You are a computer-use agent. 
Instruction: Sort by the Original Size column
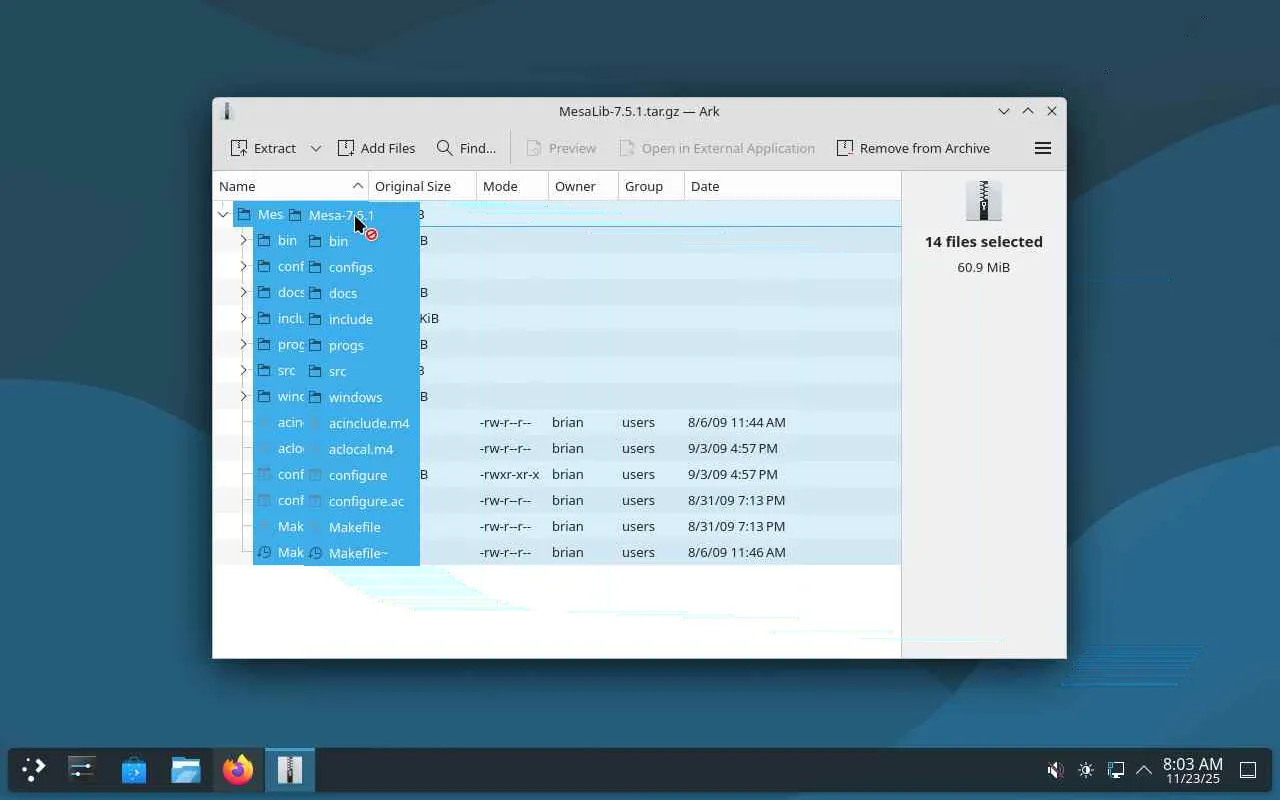click(x=422, y=186)
